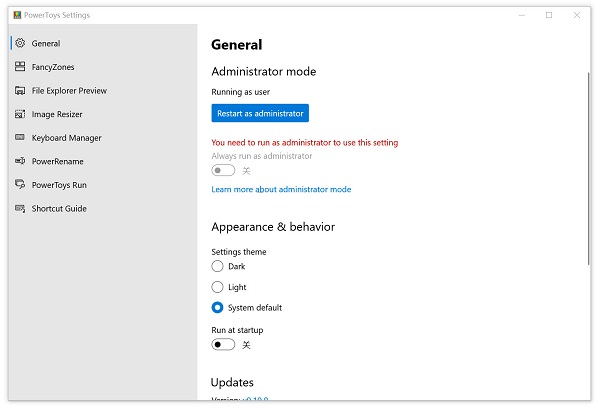Viewport: 600px width, 410px height.
Task: Click the red administrator warning message
Action: click(x=305, y=142)
